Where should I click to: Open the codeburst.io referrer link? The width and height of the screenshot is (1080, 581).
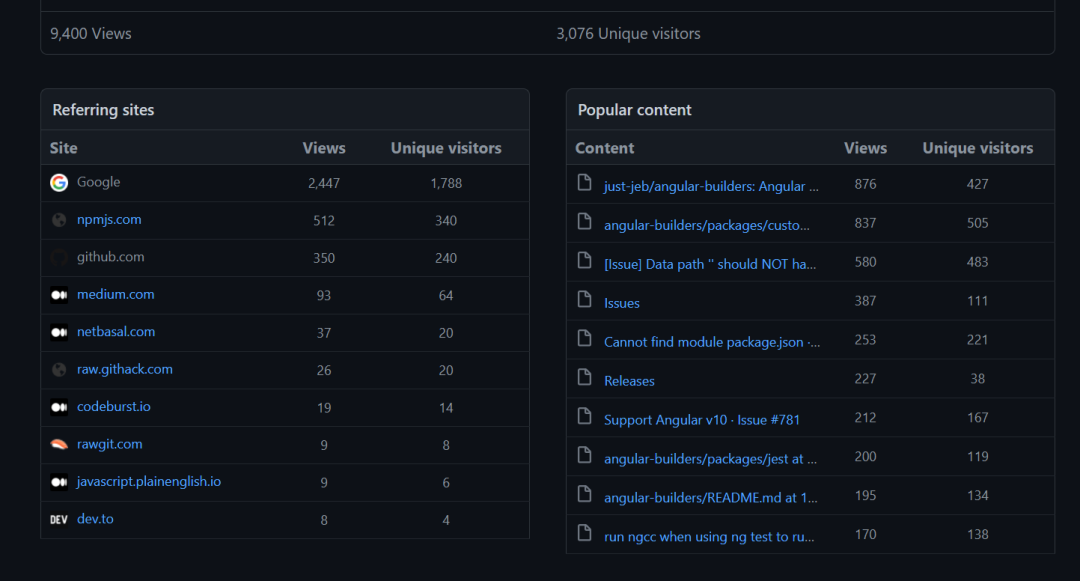(114, 407)
